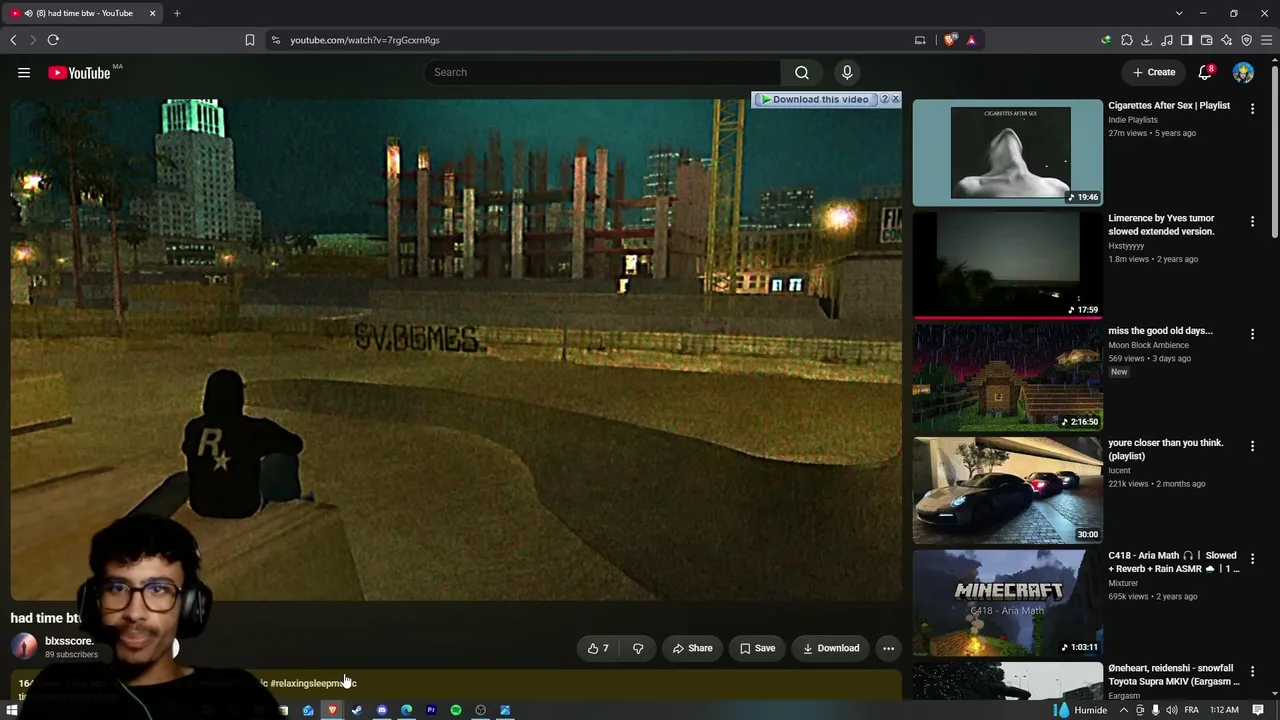The width and height of the screenshot is (1280, 720).
Task: Select the 'had time btw - YouTube' tab
Action: click(x=83, y=13)
